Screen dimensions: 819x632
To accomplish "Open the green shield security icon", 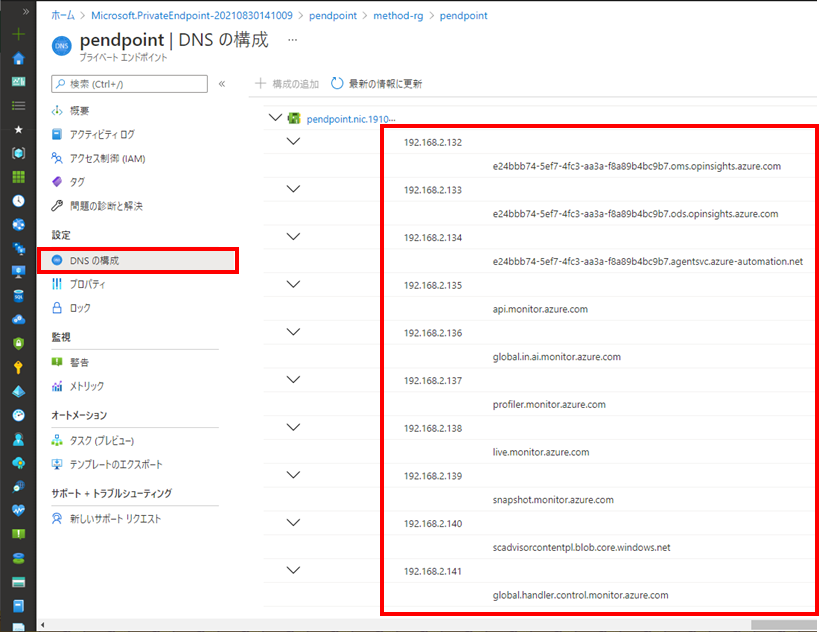I will click(x=18, y=344).
